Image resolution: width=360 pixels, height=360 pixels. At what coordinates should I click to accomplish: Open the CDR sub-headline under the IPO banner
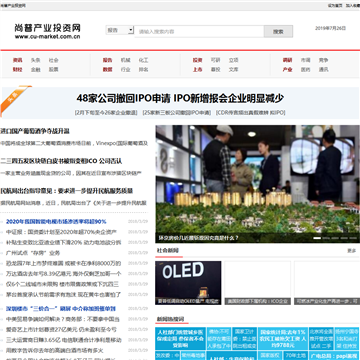click(x=251, y=113)
